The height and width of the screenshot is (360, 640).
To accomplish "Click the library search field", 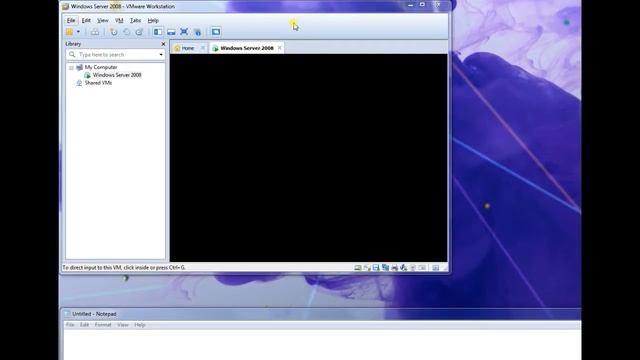I will [x=116, y=54].
